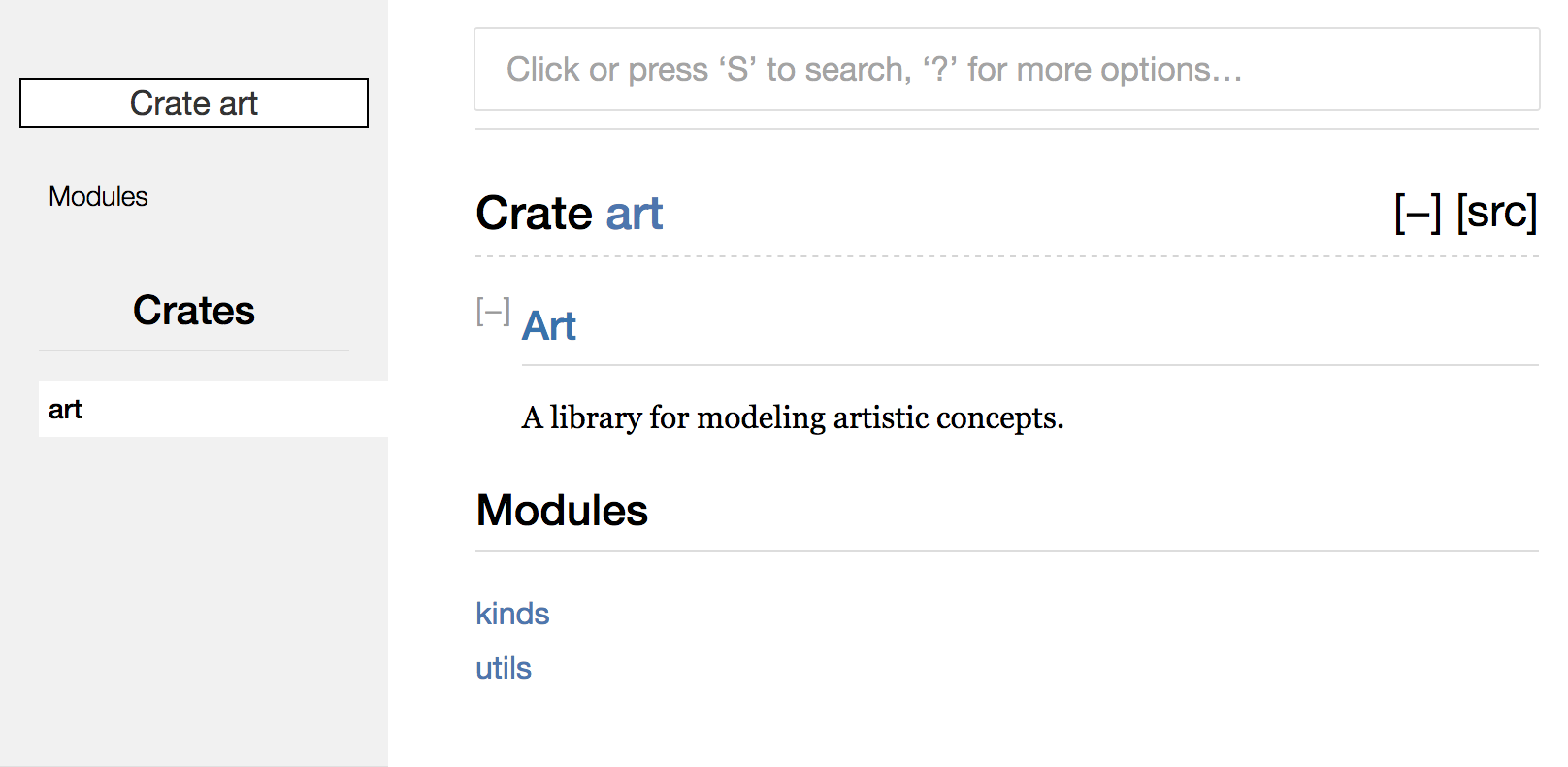Click the library description paragraph text

792,417
